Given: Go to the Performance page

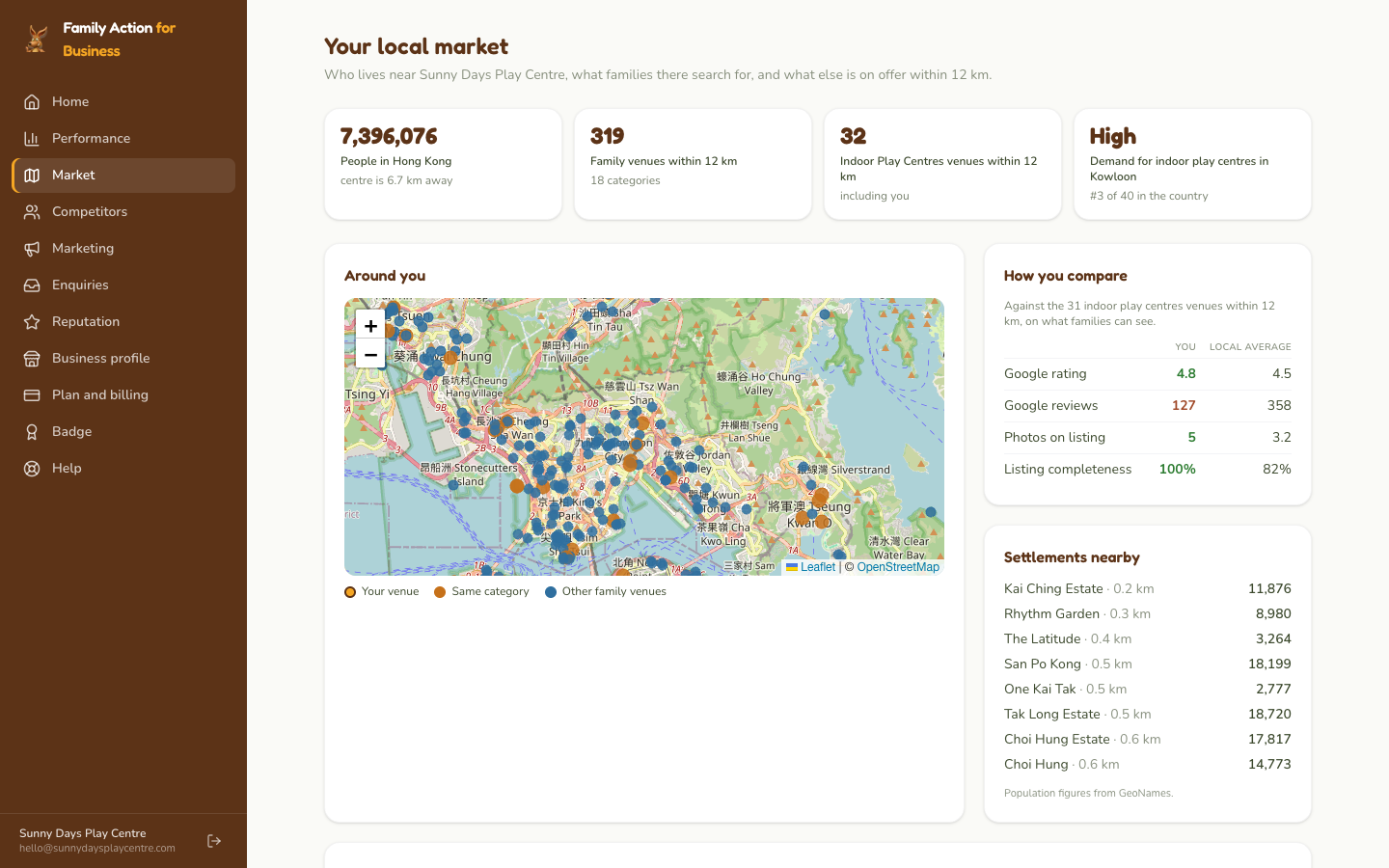Looking at the screenshot, I should coord(123,138).
